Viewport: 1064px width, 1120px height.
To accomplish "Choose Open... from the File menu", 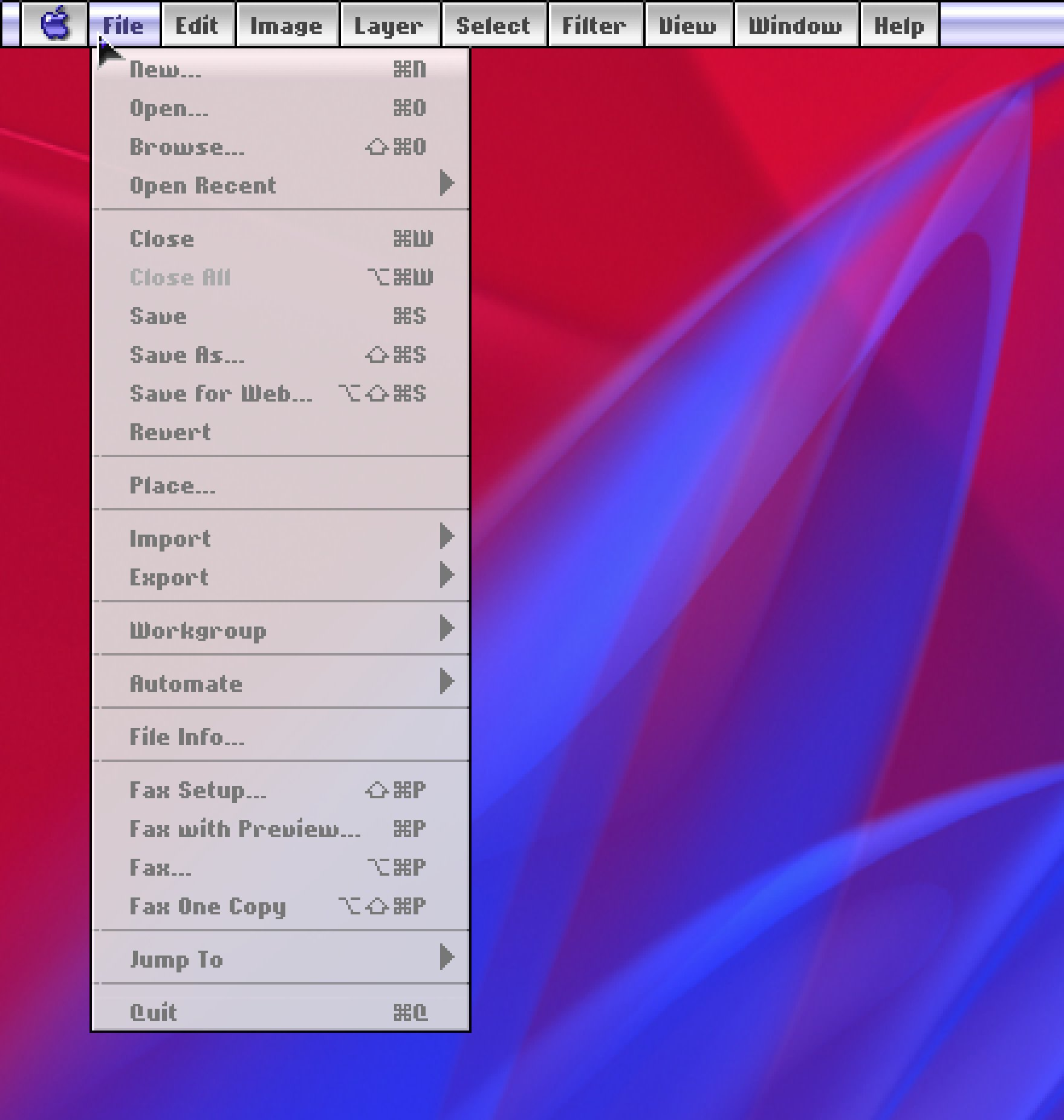I will coord(281,108).
